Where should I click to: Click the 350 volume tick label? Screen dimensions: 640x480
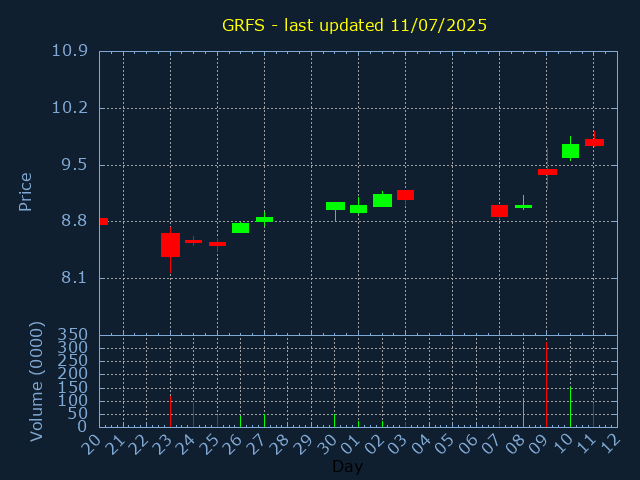(x=73, y=336)
